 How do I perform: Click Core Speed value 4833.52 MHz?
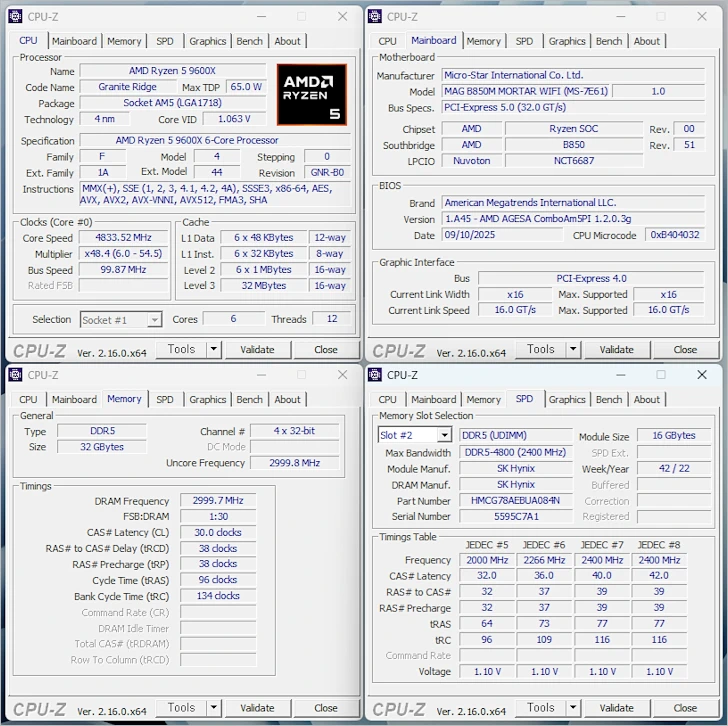coord(123,238)
